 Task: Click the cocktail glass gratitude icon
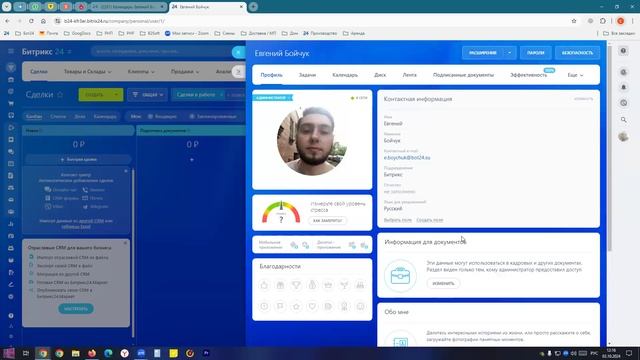click(x=344, y=285)
